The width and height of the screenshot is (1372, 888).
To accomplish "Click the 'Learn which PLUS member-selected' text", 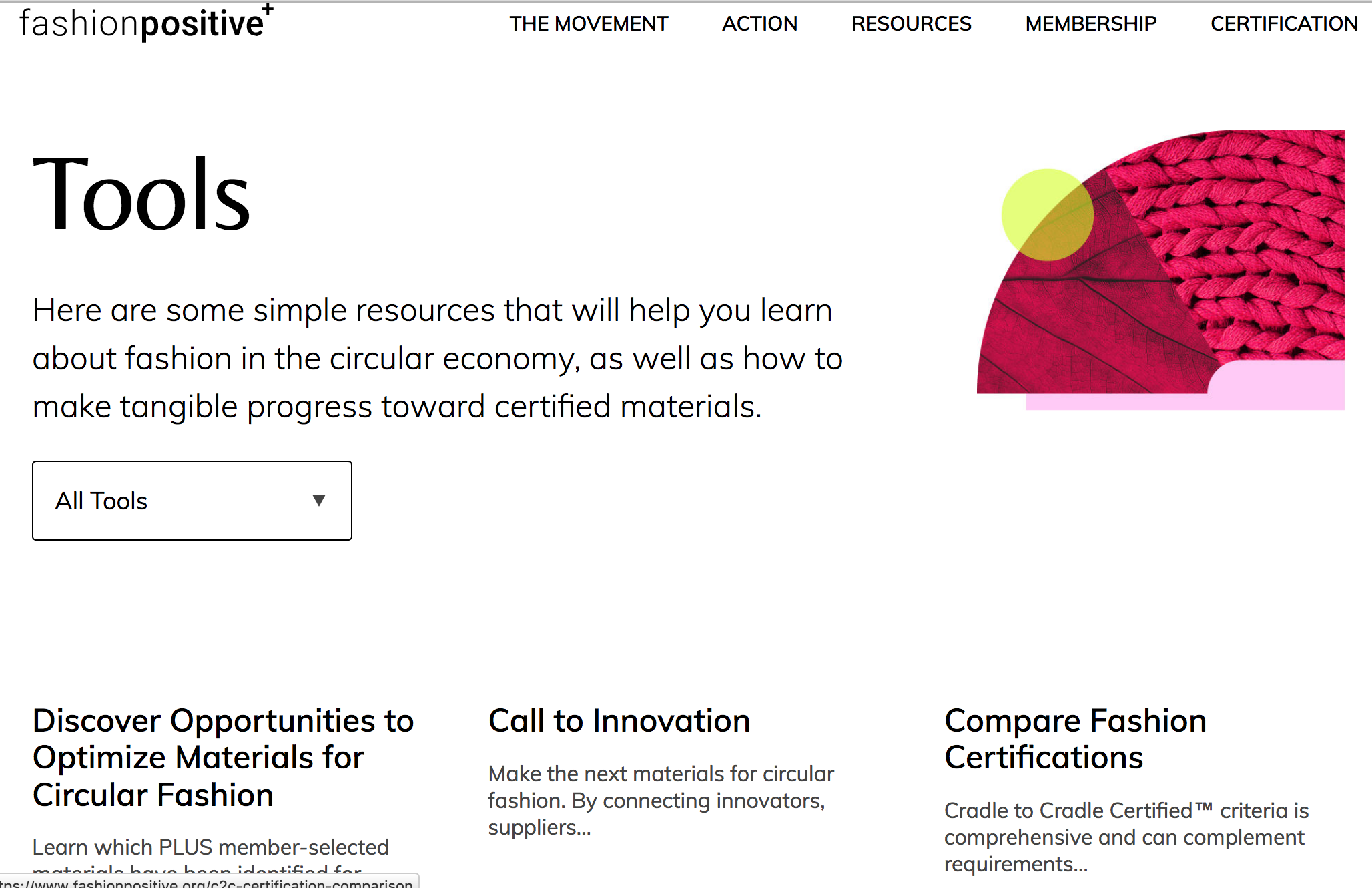I will pyautogui.click(x=210, y=847).
